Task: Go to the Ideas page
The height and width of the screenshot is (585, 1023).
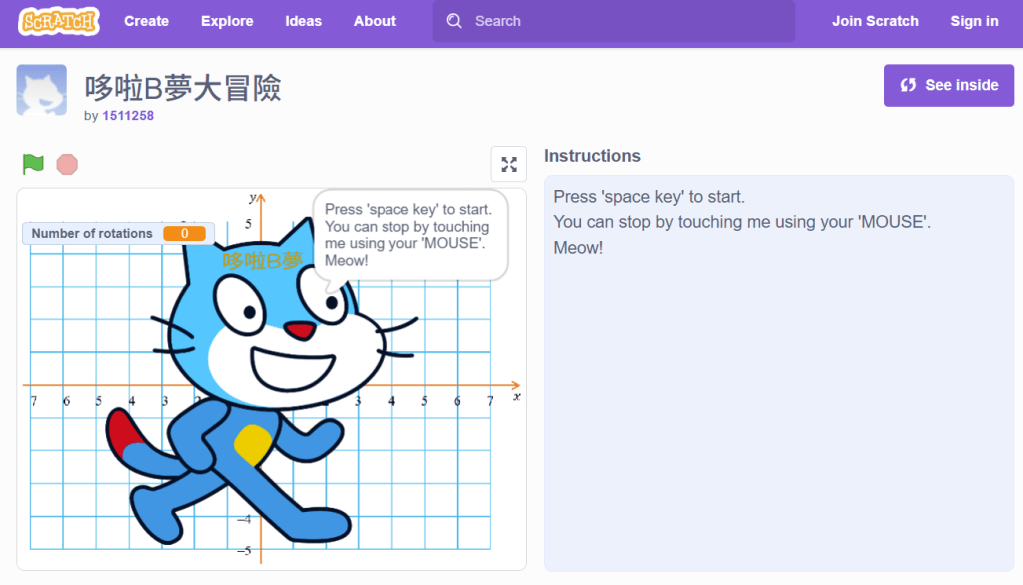Action: coord(304,21)
